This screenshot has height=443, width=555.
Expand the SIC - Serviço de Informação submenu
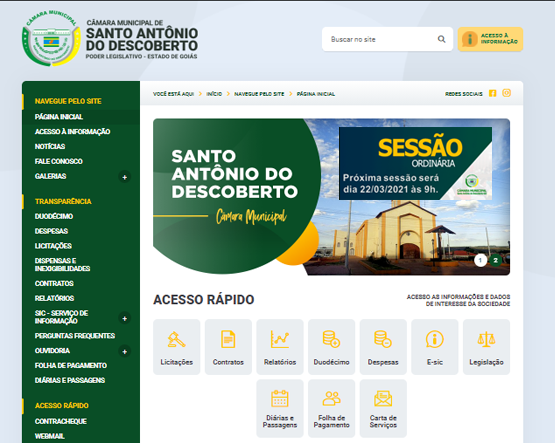pyautogui.click(x=124, y=318)
